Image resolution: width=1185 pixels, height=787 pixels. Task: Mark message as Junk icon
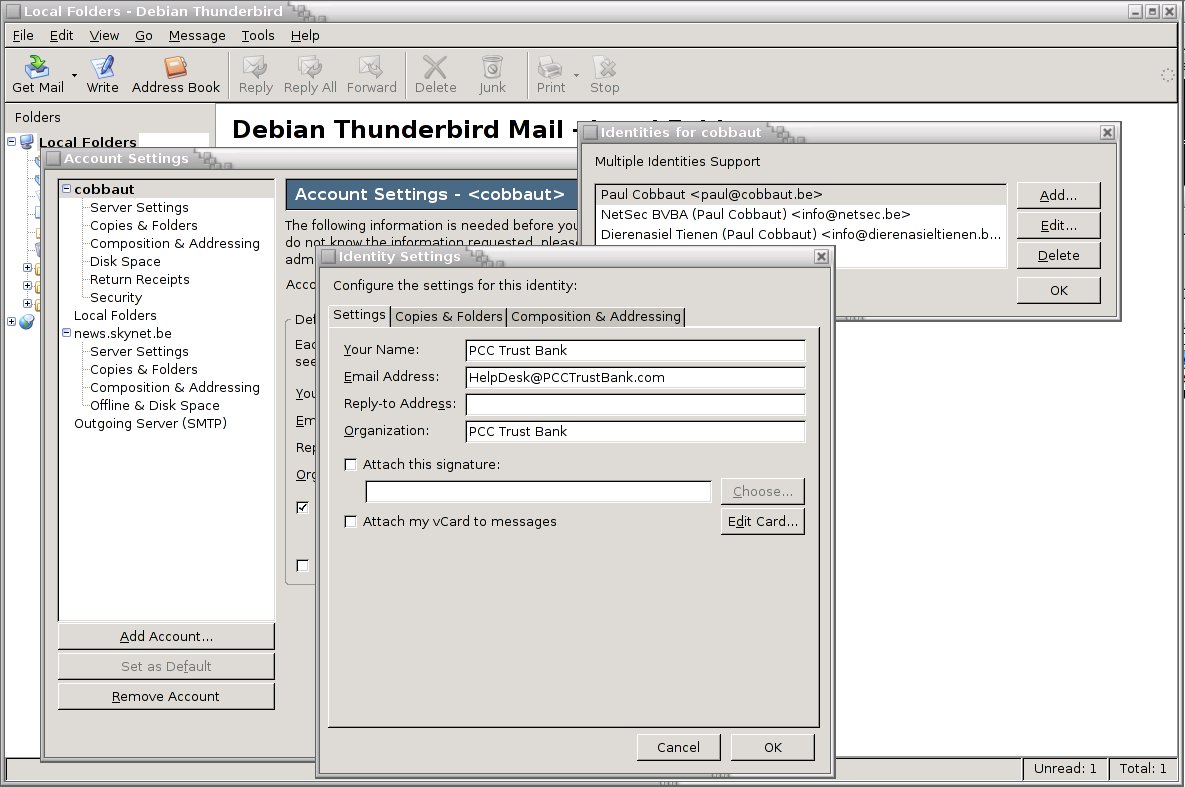492,67
